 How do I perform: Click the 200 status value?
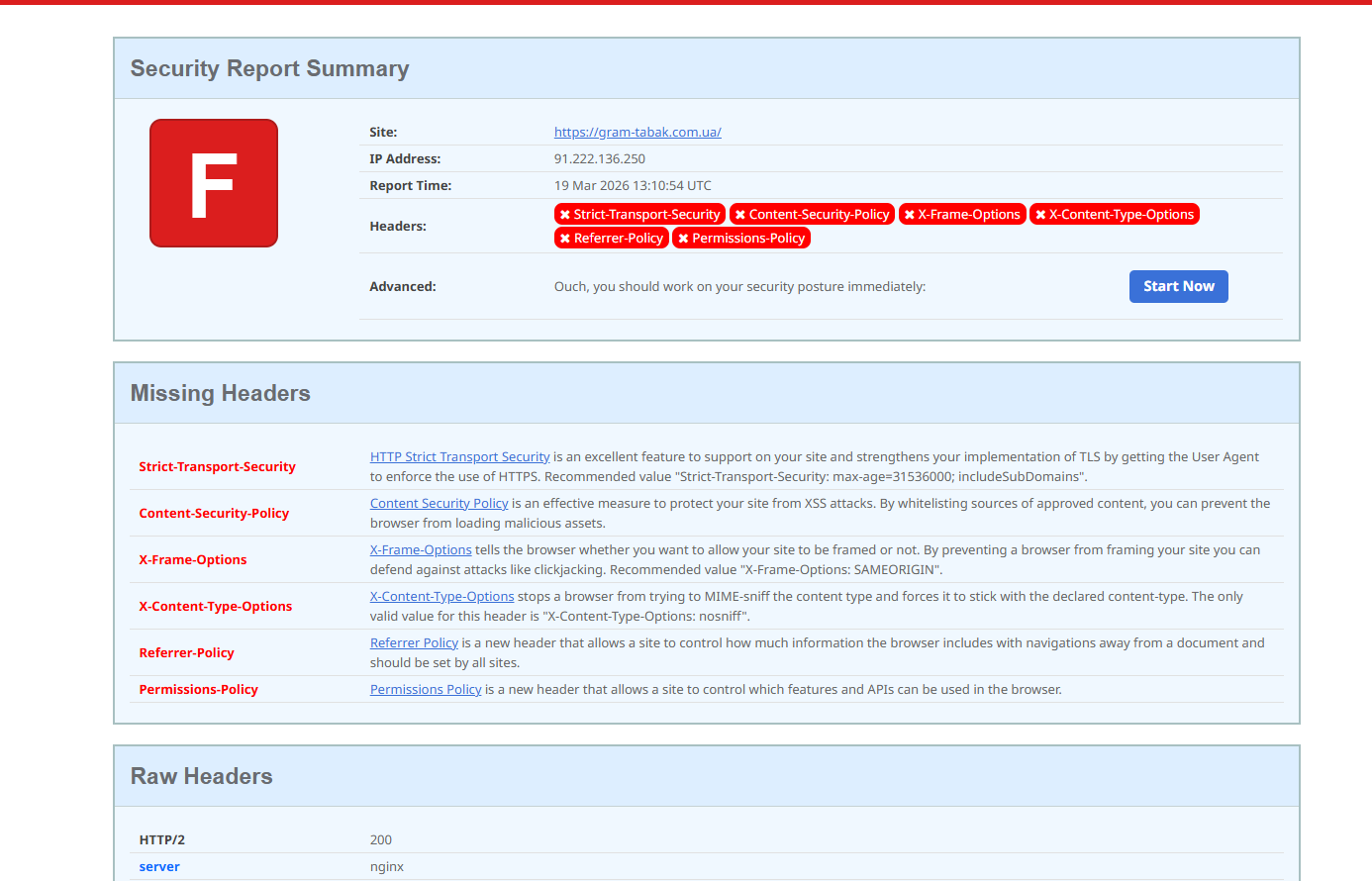click(x=381, y=839)
